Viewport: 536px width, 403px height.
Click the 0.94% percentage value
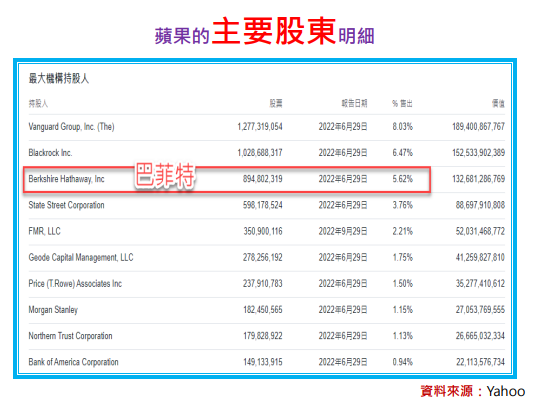click(x=402, y=362)
